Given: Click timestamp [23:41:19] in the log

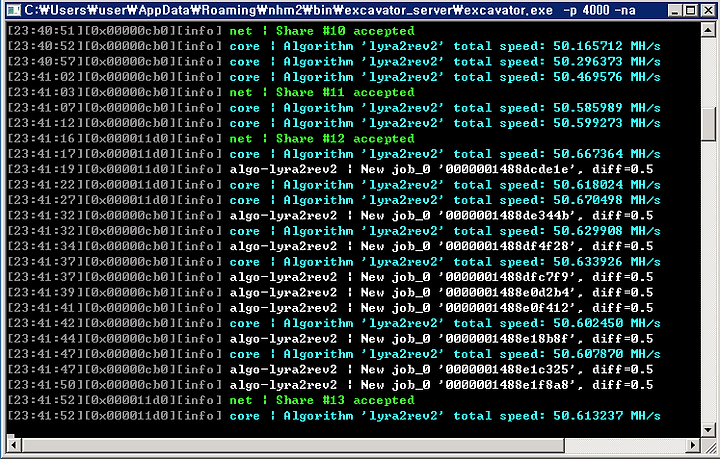Looking at the screenshot, I should pos(46,169).
